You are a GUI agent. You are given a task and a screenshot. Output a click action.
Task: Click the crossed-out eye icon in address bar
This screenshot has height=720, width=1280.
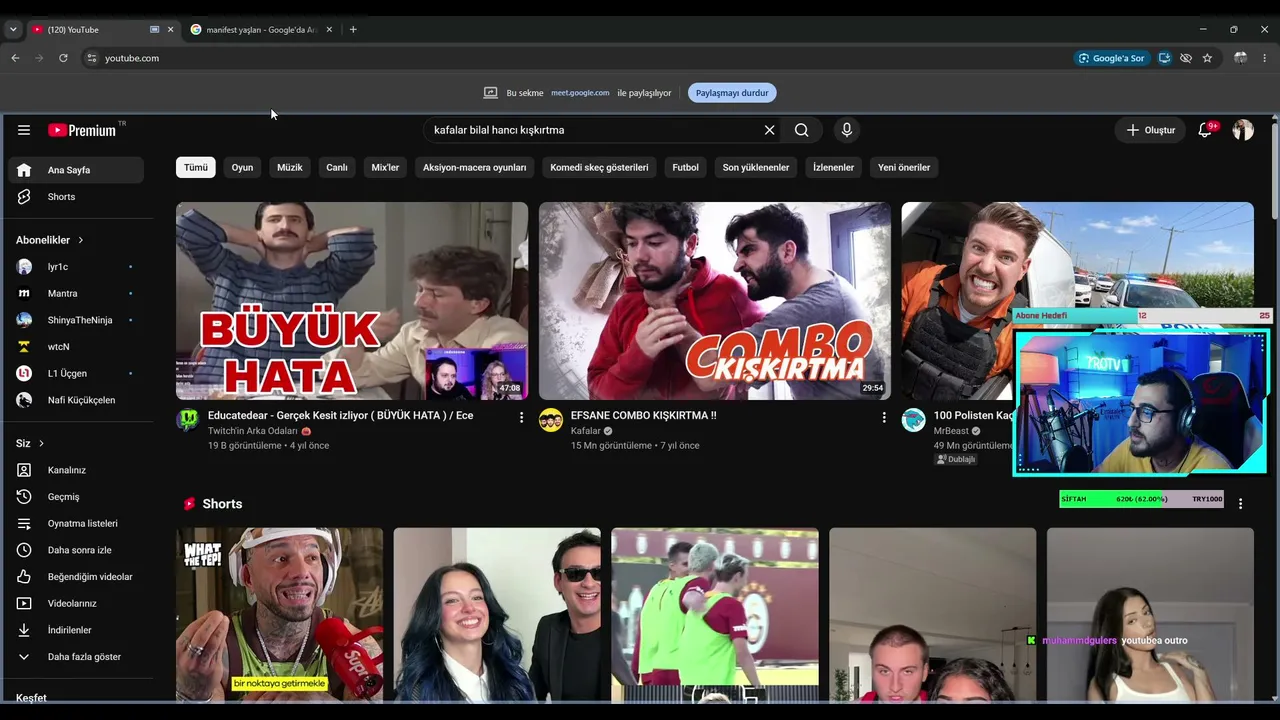tap(1186, 58)
